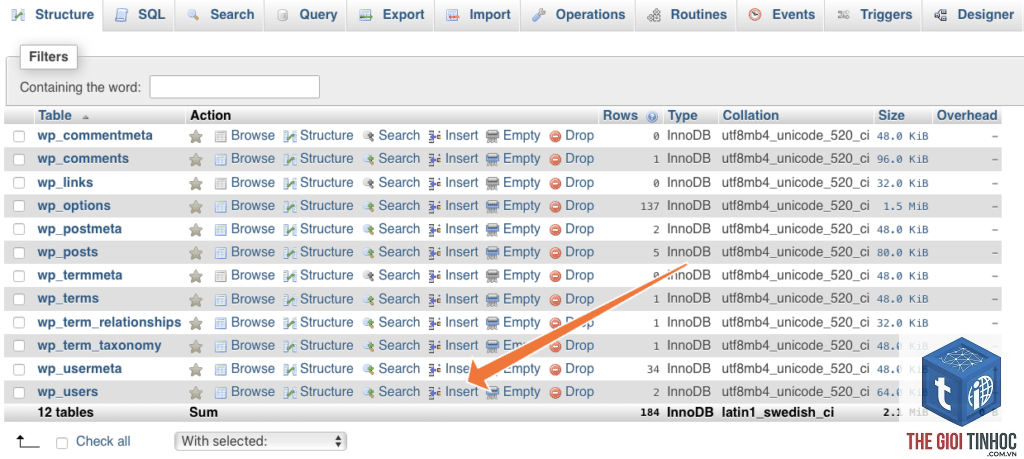Select the wp_commentmeta table checkbox
The height and width of the screenshot is (459, 1024).
coord(20,136)
